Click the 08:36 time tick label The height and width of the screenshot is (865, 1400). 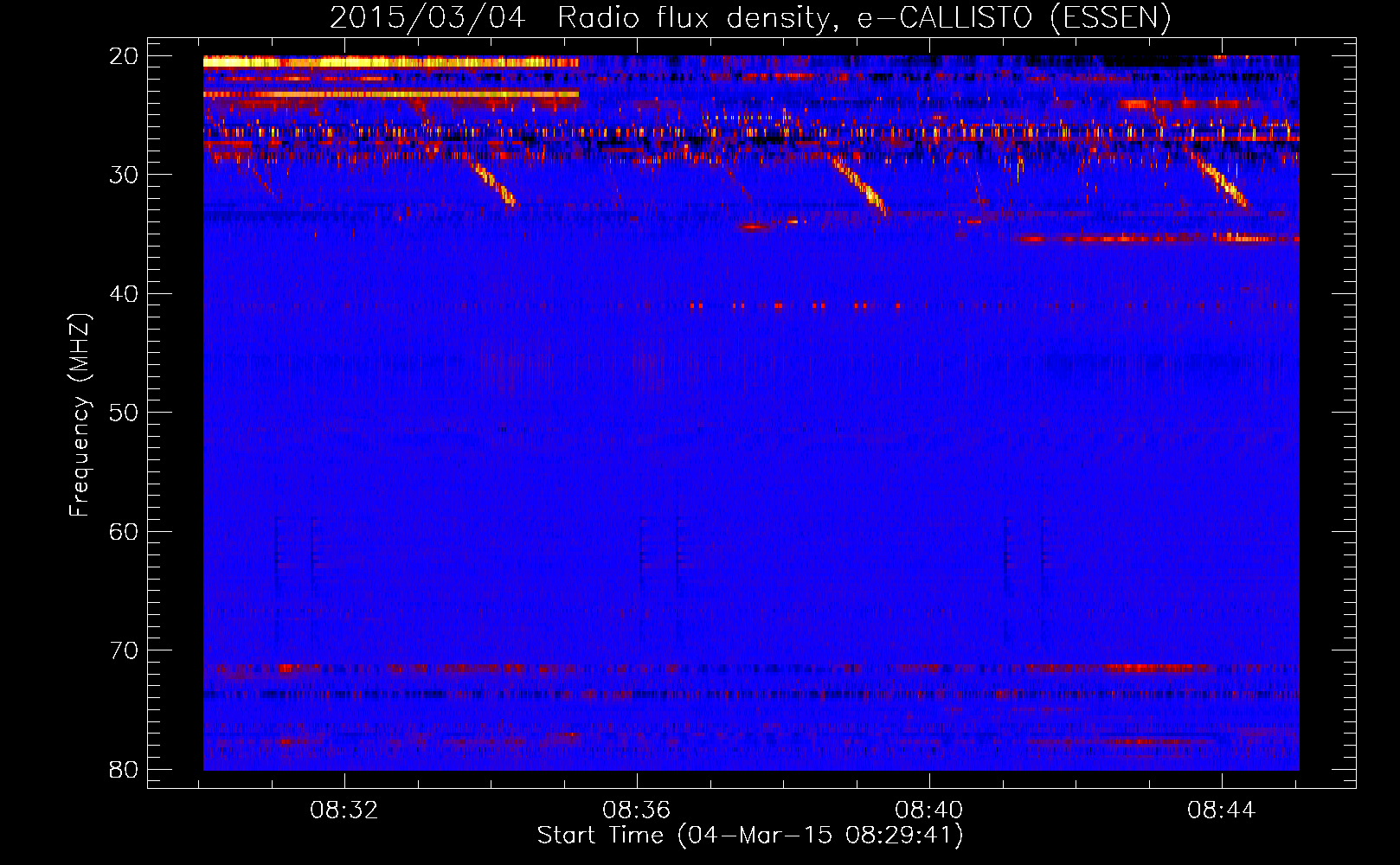click(x=637, y=811)
